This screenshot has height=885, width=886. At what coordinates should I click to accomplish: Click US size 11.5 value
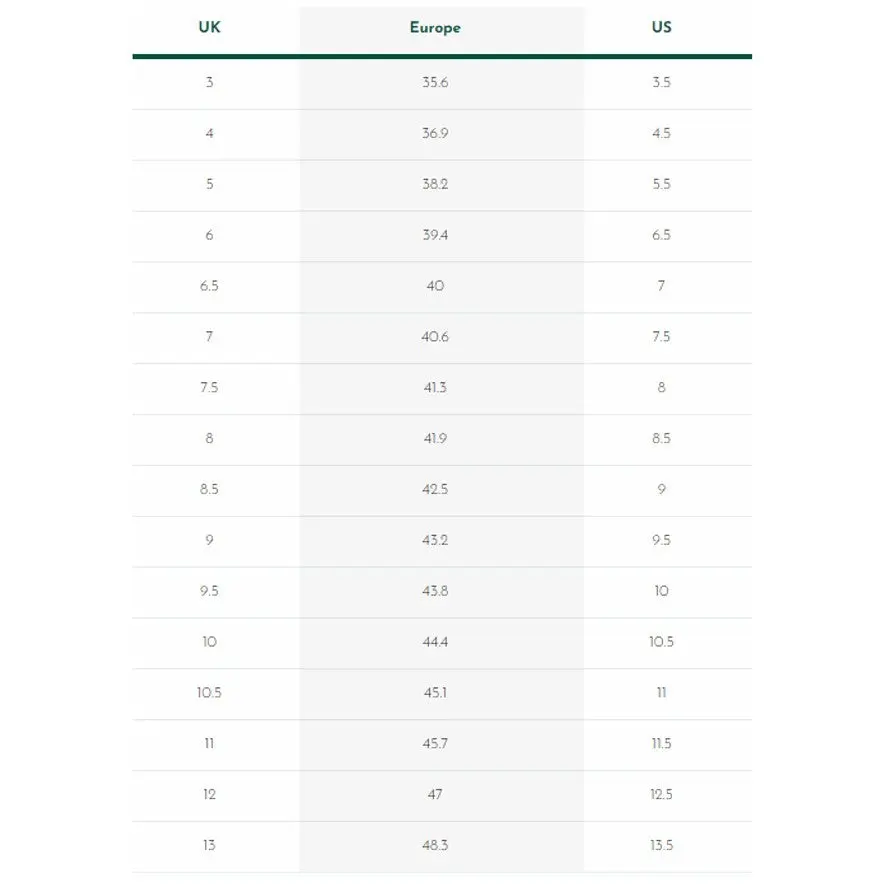pyautogui.click(x=661, y=744)
